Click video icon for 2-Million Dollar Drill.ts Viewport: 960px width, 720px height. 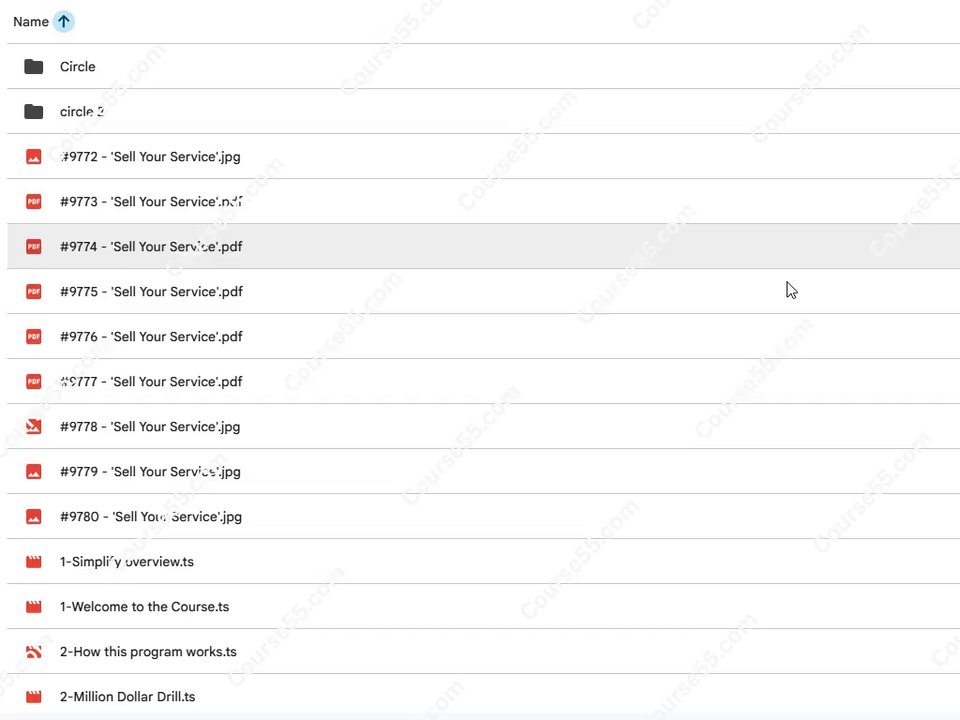coord(34,697)
